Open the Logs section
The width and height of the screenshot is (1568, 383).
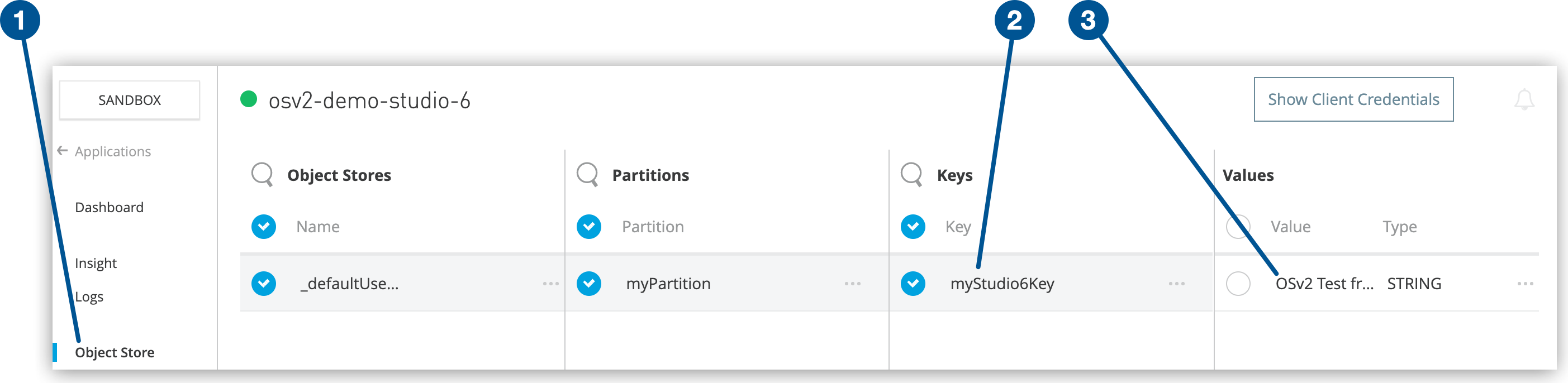tap(90, 296)
